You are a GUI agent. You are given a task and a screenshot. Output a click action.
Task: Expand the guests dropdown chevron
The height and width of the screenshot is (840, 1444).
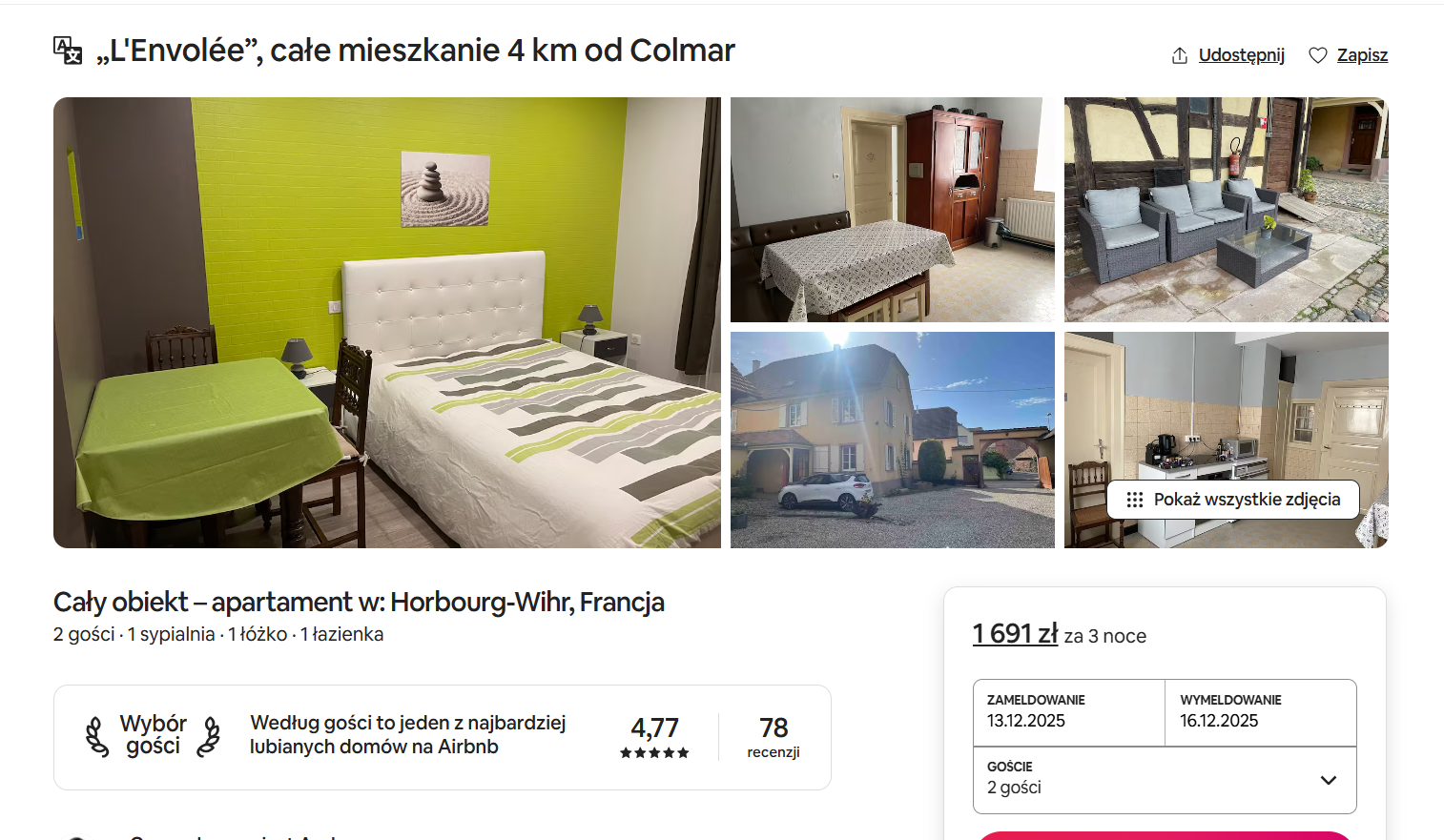point(1328,780)
